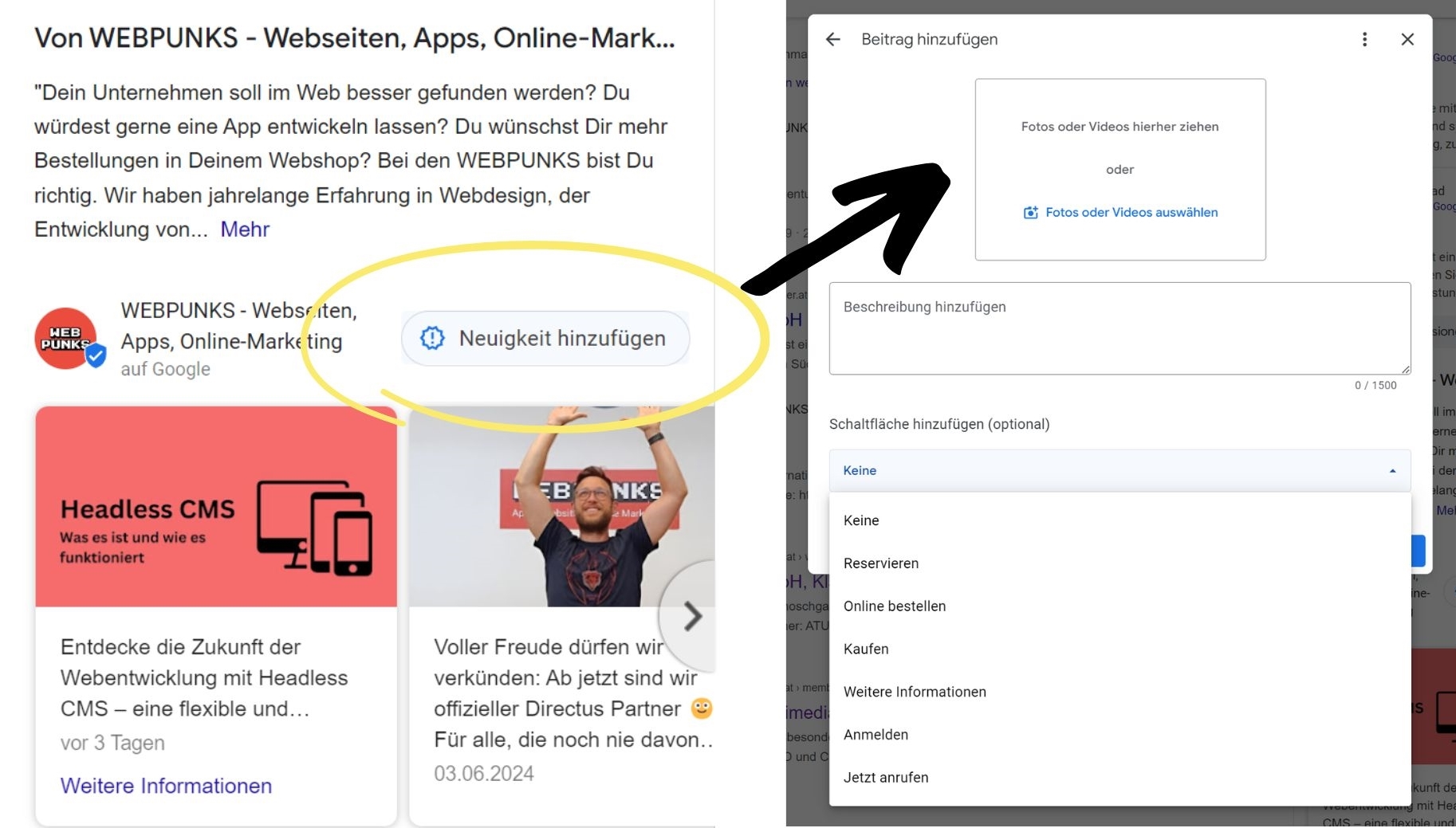Select Weitere Informationen in the dropdown list
The width and height of the screenshot is (1456, 828).
coord(1120,693)
